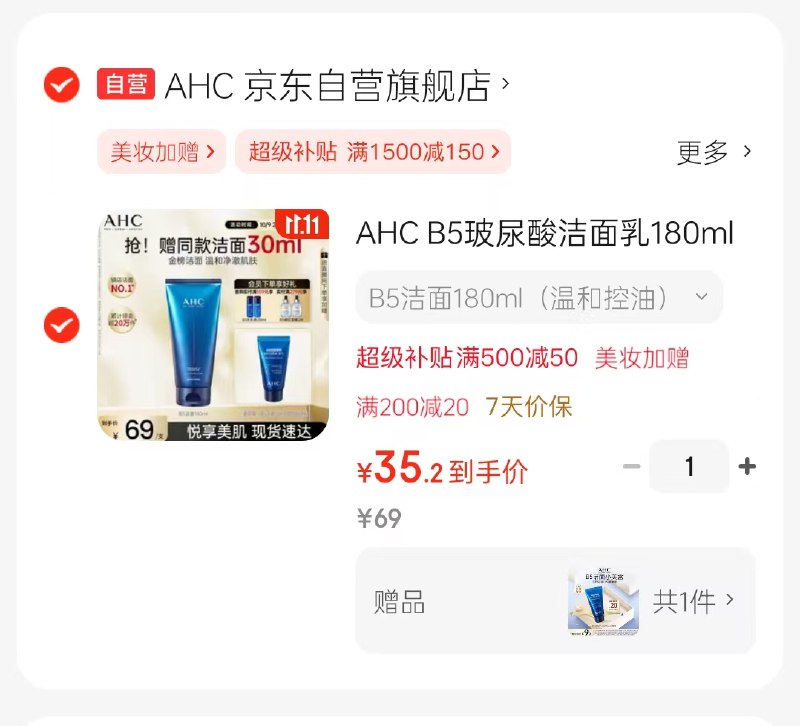Click the quantity input field
The width and height of the screenshot is (800, 726).
click(x=689, y=466)
